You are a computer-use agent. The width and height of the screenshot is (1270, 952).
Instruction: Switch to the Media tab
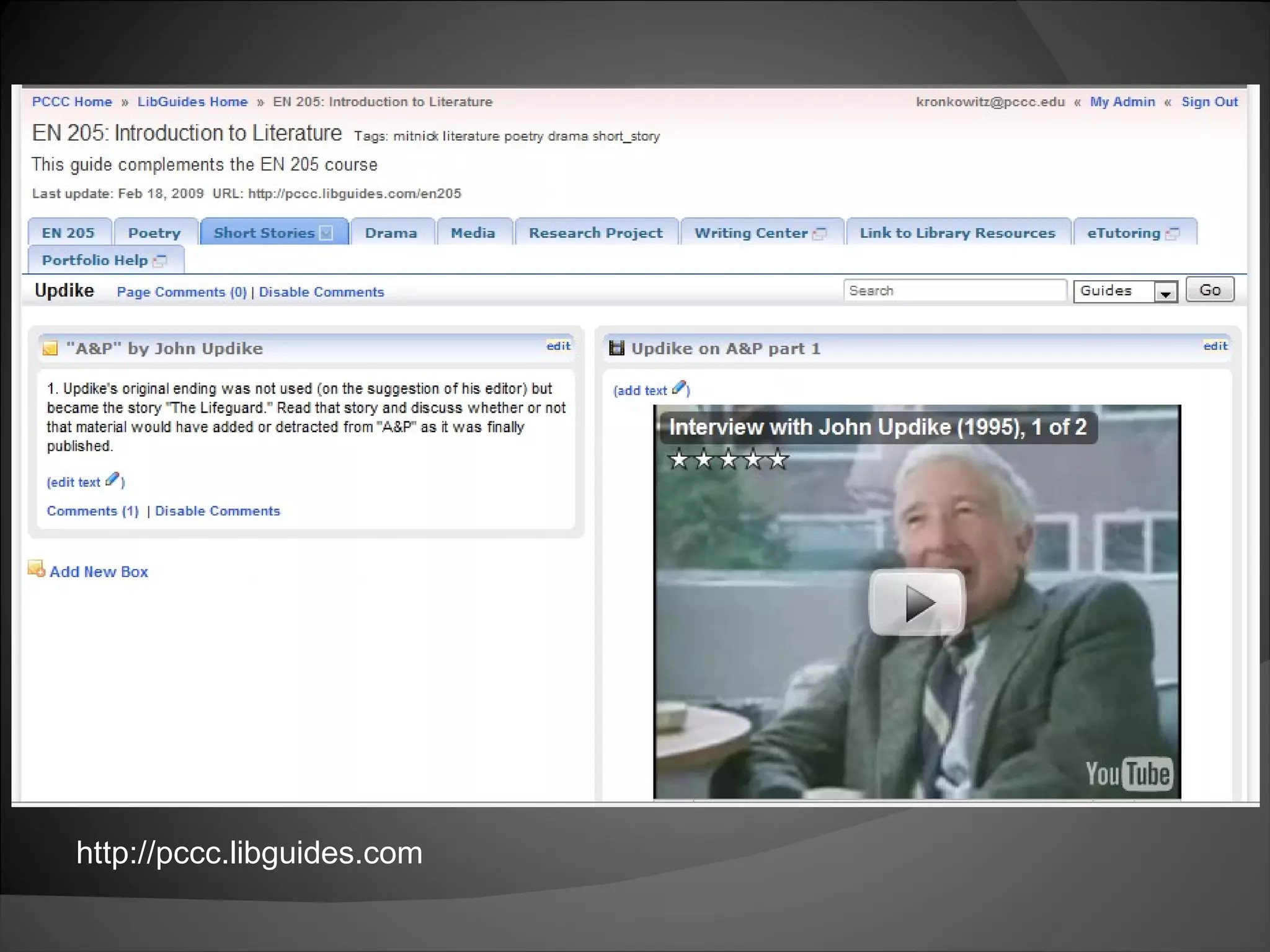(474, 232)
